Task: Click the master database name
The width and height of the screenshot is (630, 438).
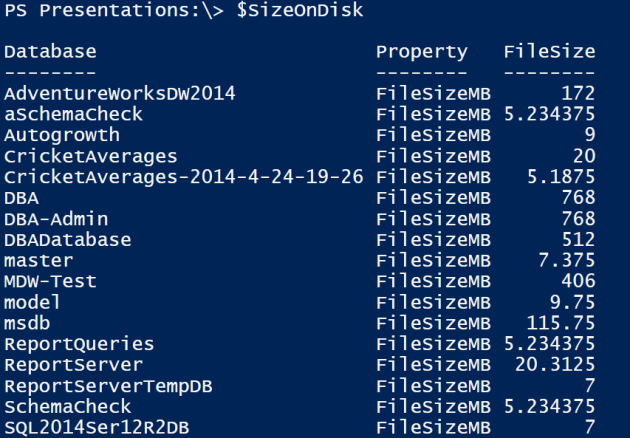Action: (39, 260)
